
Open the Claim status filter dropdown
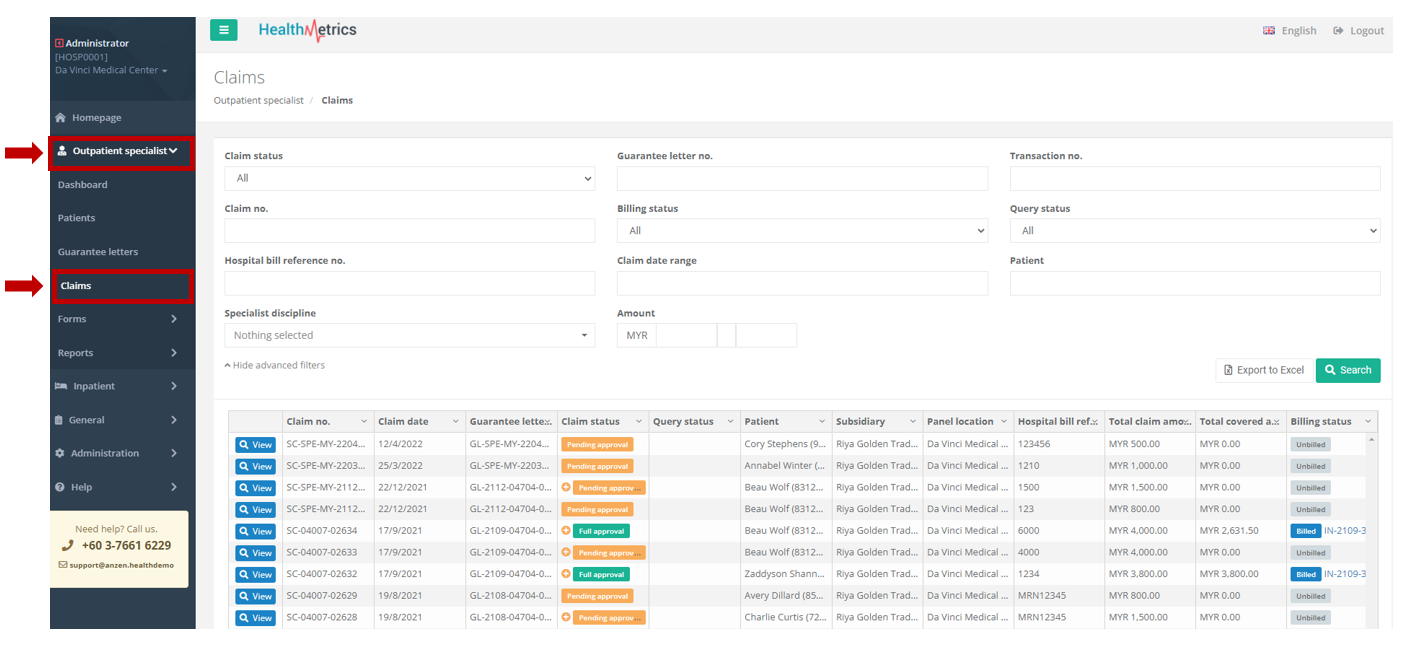click(x=409, y=178)
